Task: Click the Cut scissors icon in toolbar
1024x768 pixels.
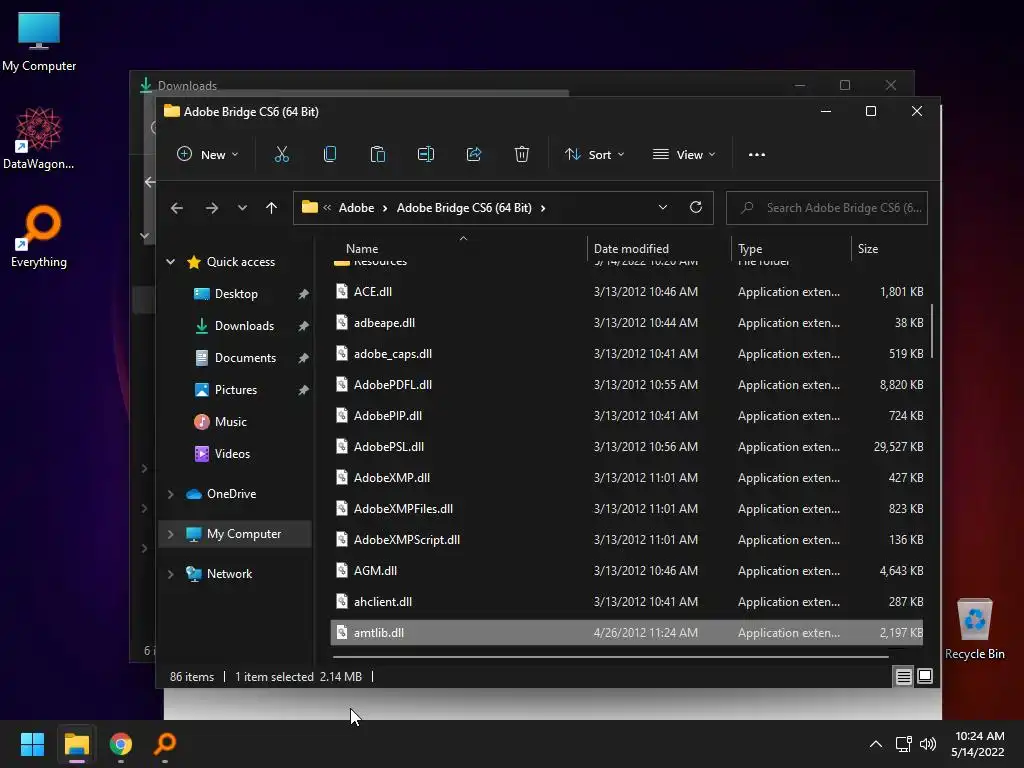Action: (x=281, y=155)
